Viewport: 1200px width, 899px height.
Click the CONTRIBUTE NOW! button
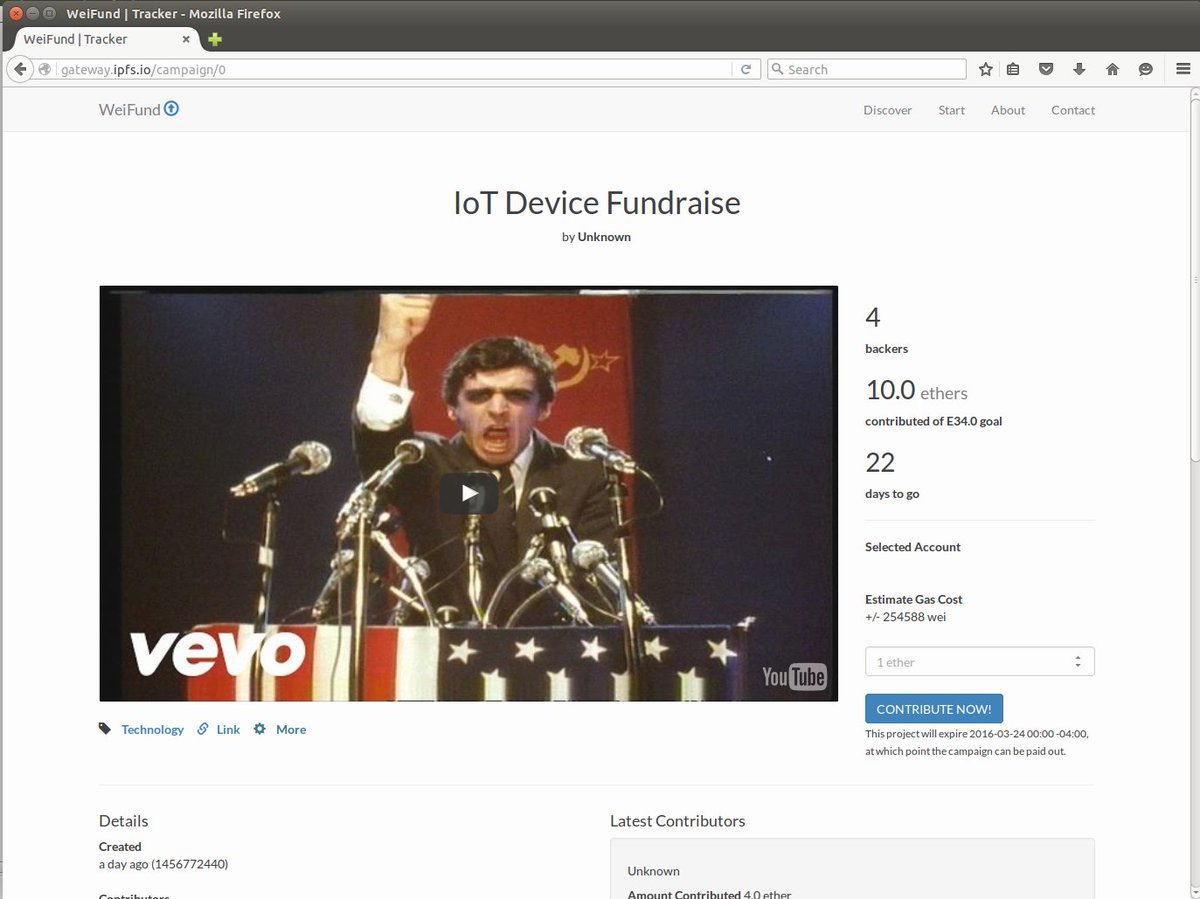click(x=934, y=709)
